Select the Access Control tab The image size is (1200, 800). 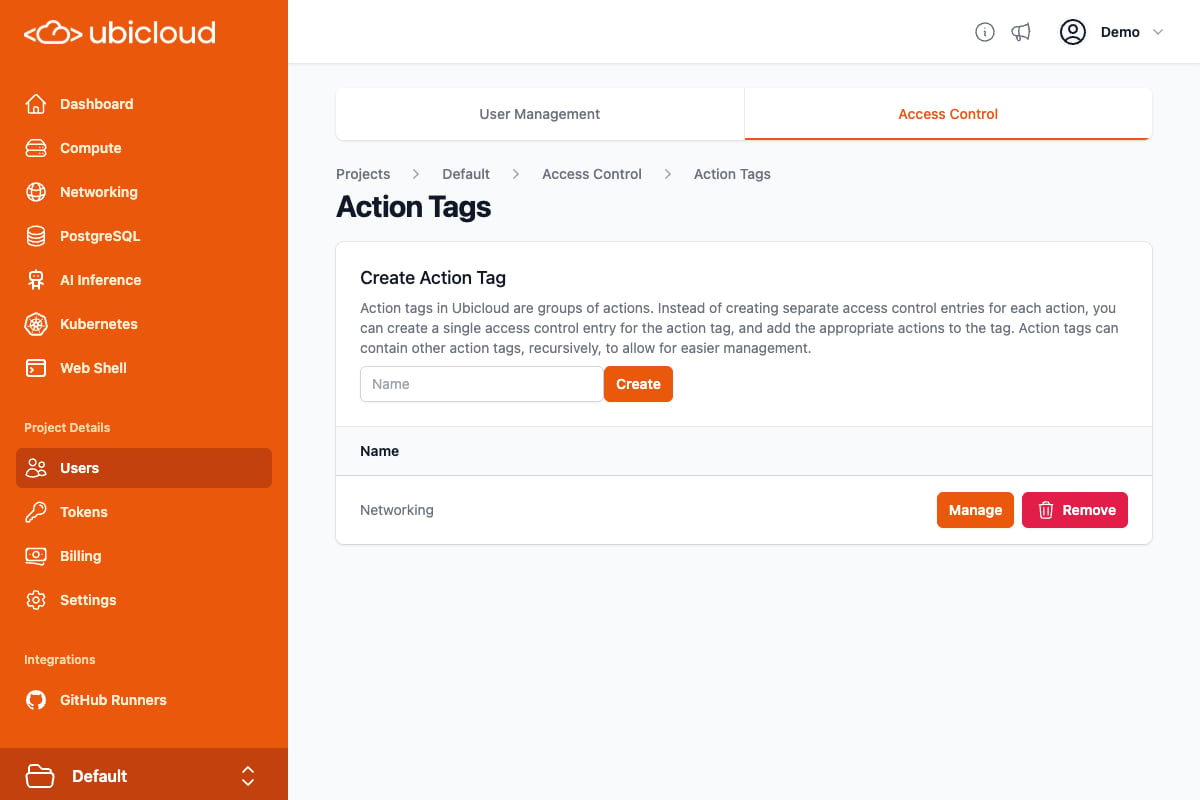(948, 114)
